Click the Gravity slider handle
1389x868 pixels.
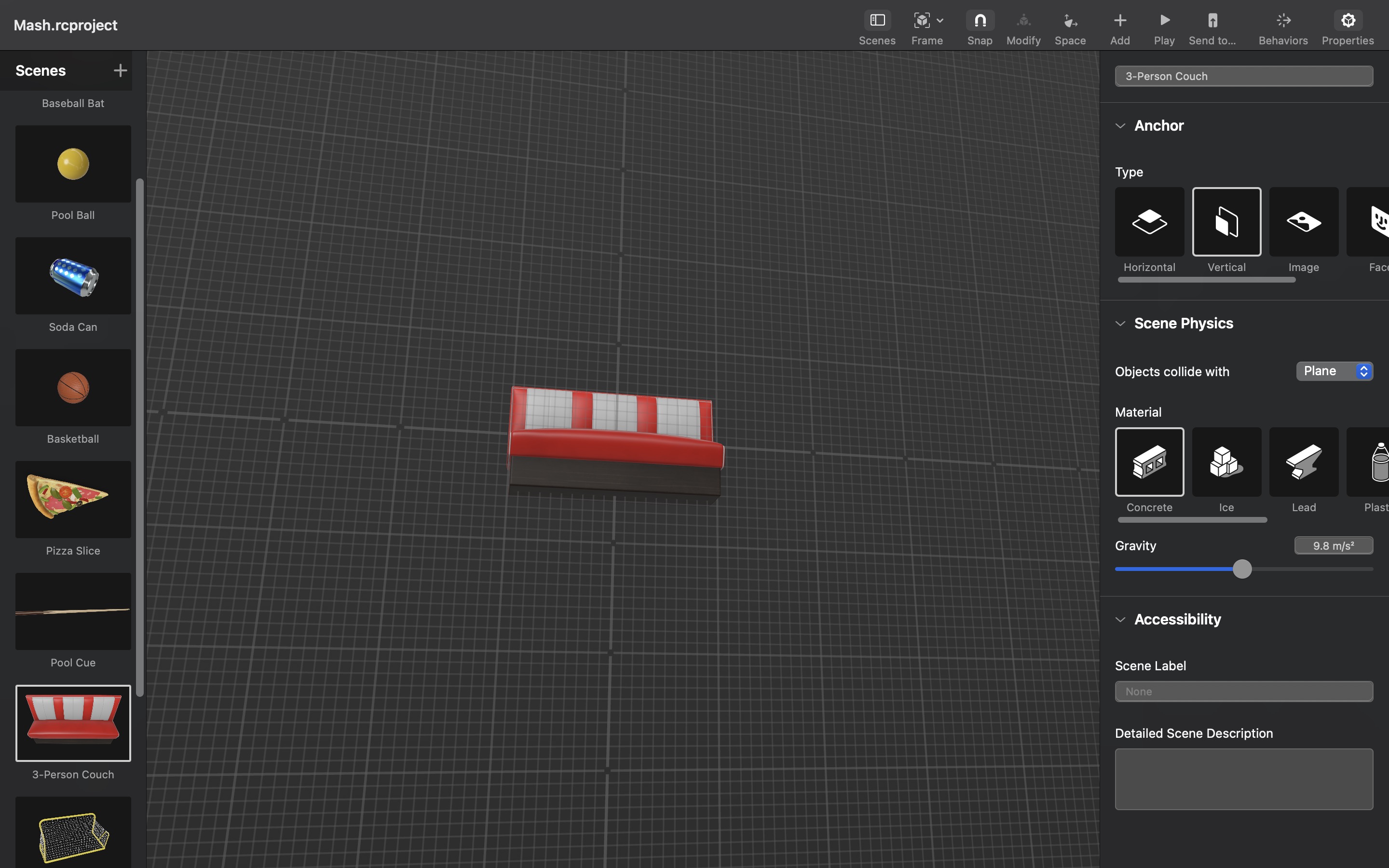coord(1242,569)
